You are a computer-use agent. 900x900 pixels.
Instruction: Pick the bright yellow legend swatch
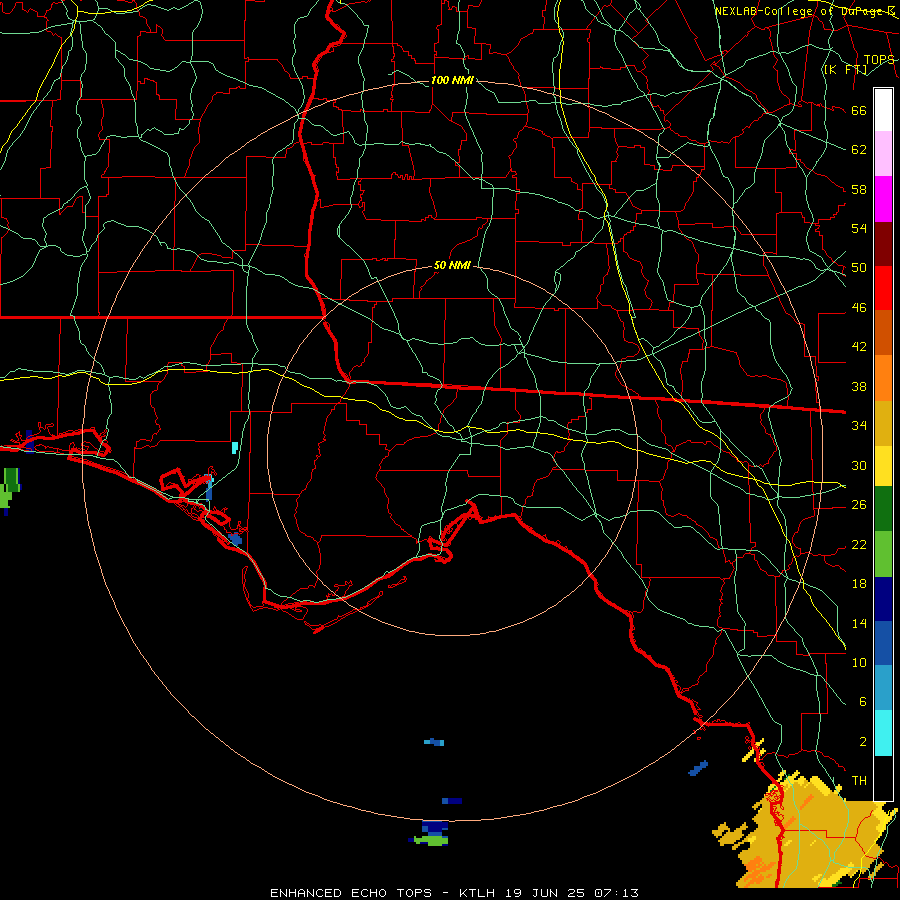pos(883,466)
